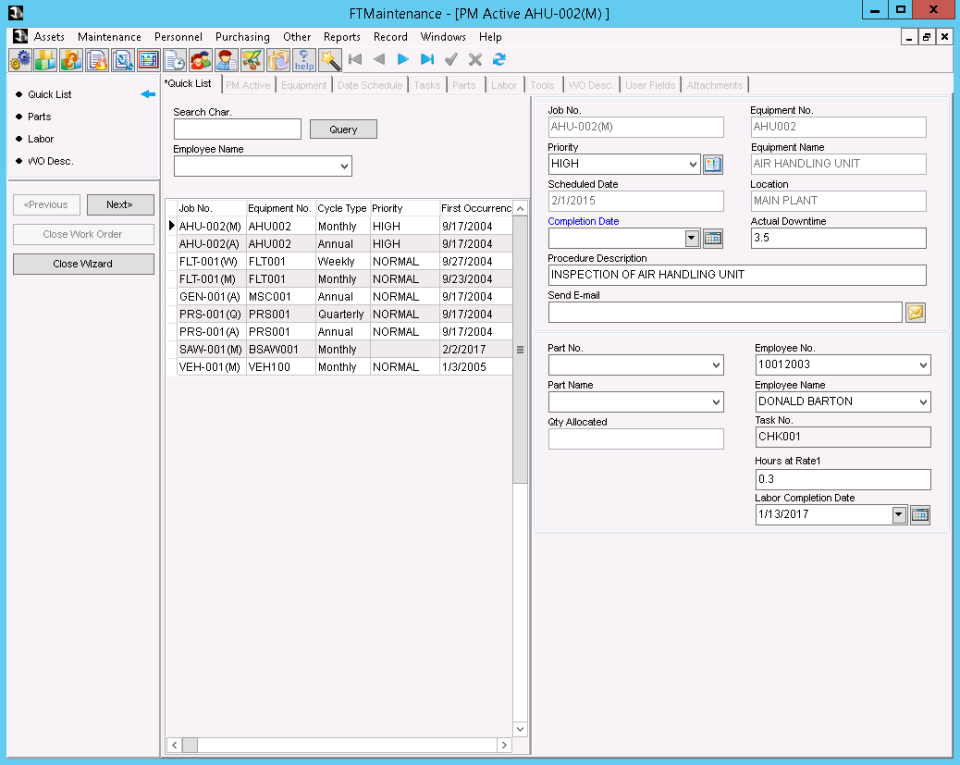This screenshot has width=960, height=765.
Task: Click the document with clock toolbar icon
Action: pos(174,60)
